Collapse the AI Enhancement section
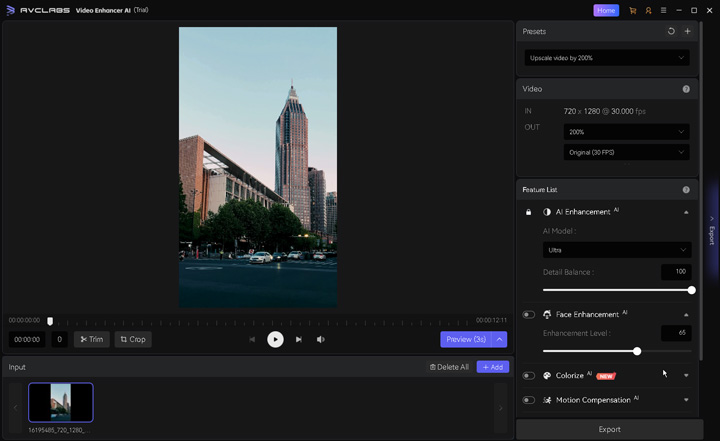The width and height of the screenshot is (720, 441). pyautogui.click(x=686, y=212)
